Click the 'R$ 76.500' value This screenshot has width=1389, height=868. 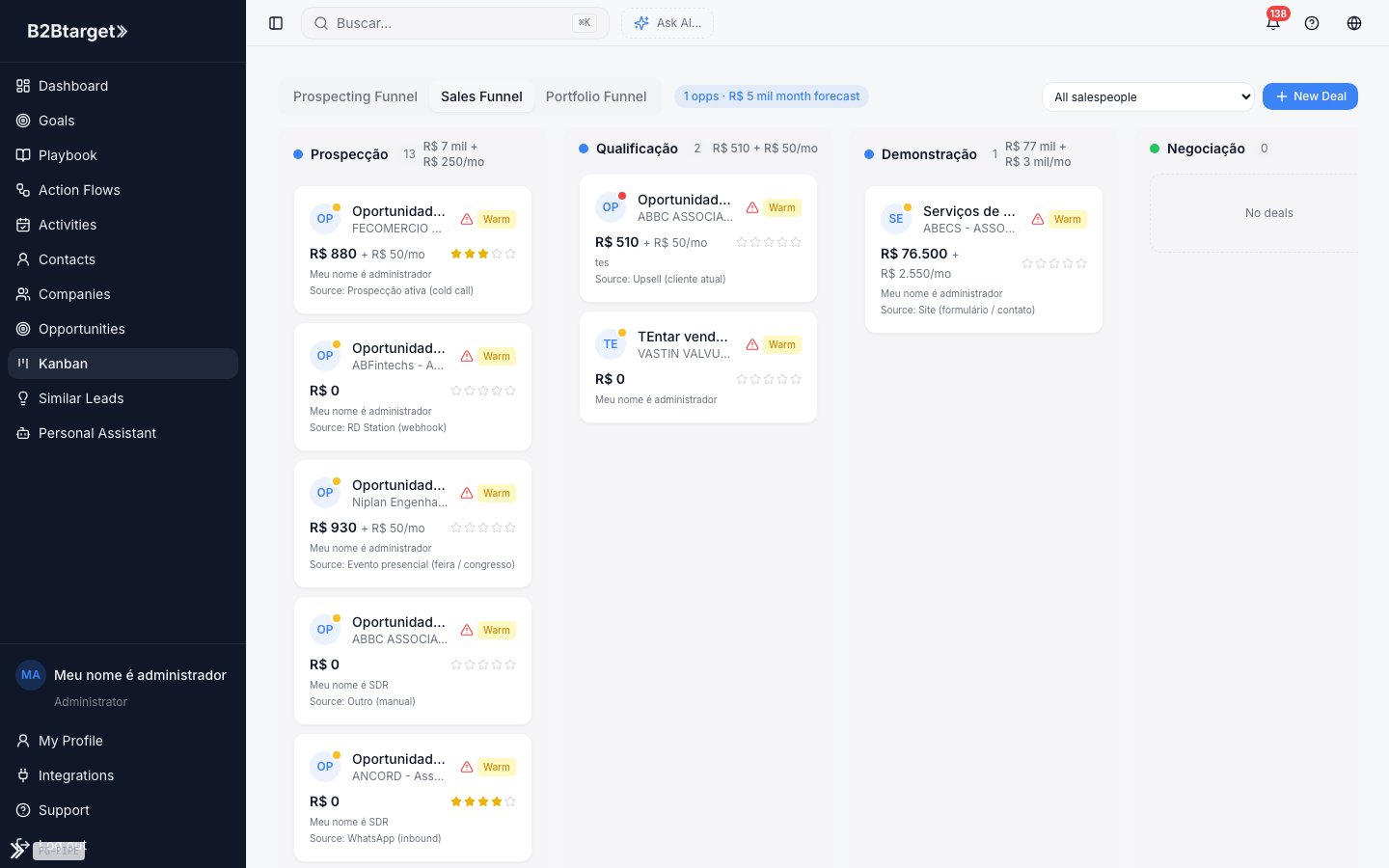[x=913, y=254]
